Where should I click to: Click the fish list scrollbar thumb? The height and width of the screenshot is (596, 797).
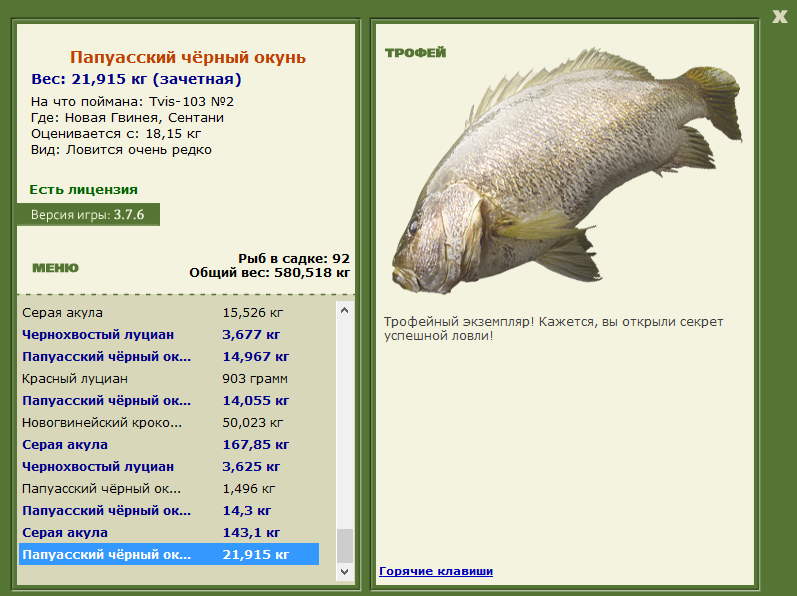click(345, 545)
